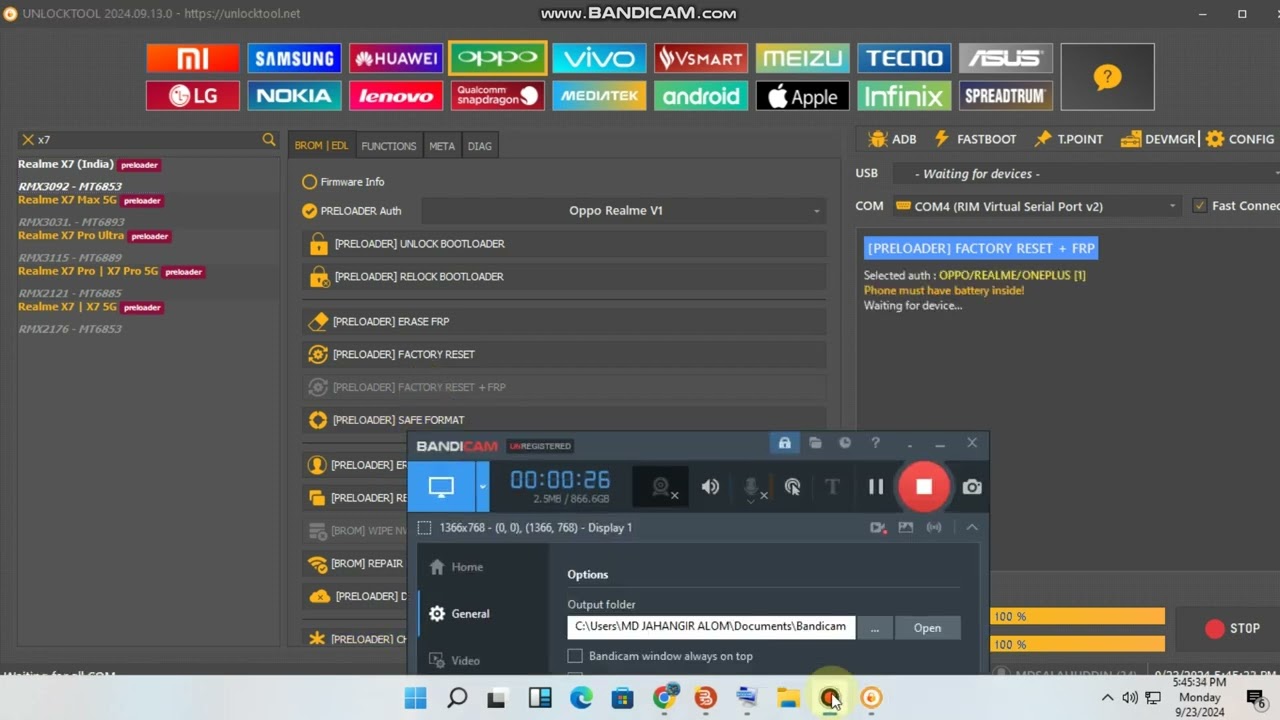1280x720 pixels.
Task: Open DEVMGR device manager
Action: 1158,139
